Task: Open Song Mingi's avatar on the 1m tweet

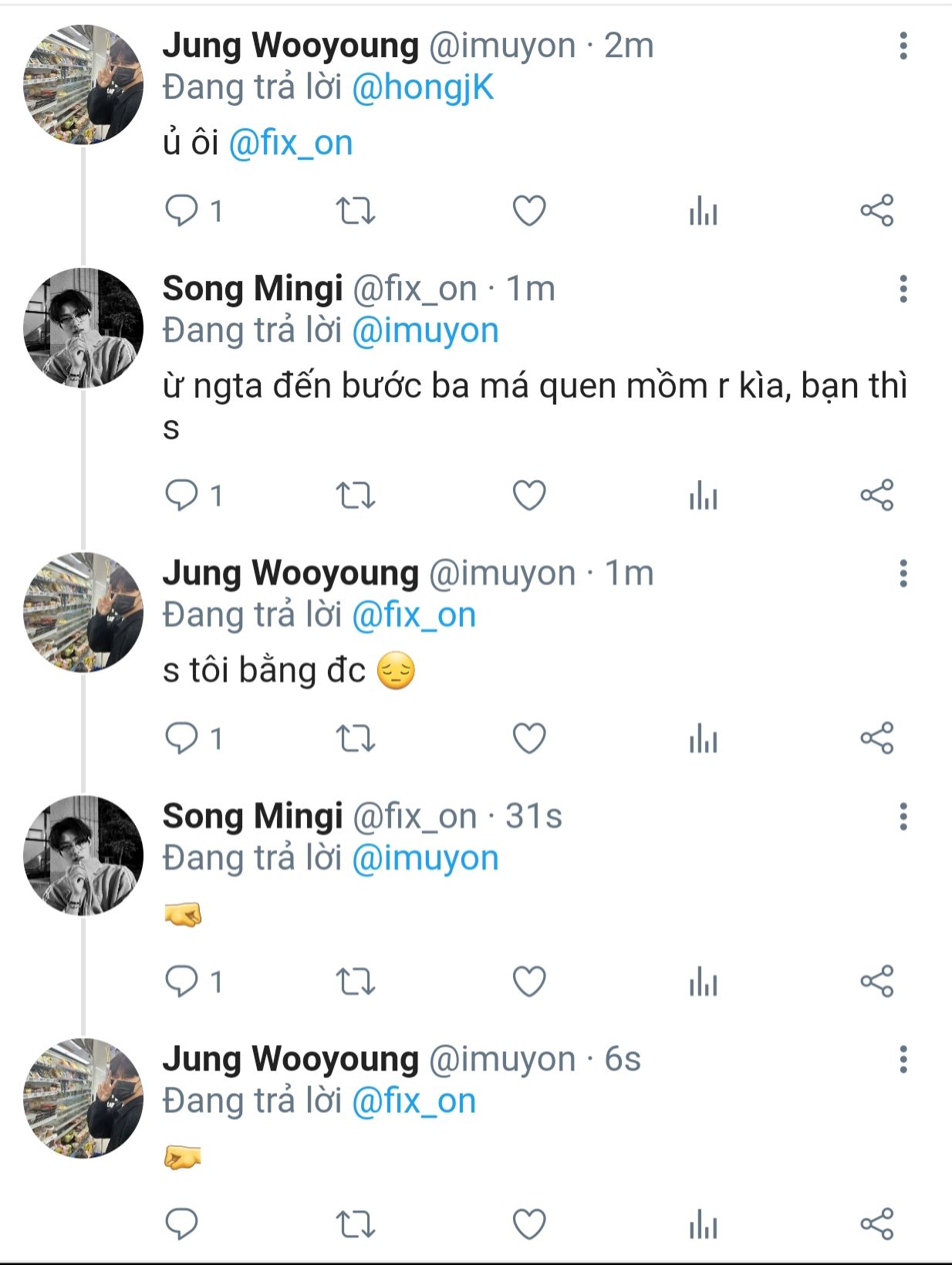Action: pos(83,328)
